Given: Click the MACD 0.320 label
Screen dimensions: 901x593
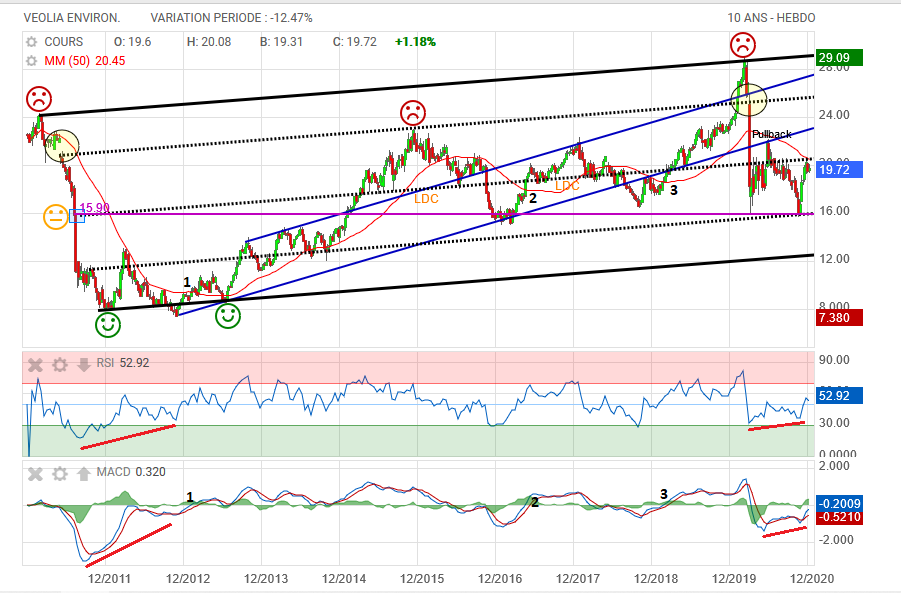Looking at the screenshot, I should (x=131, y=472).
